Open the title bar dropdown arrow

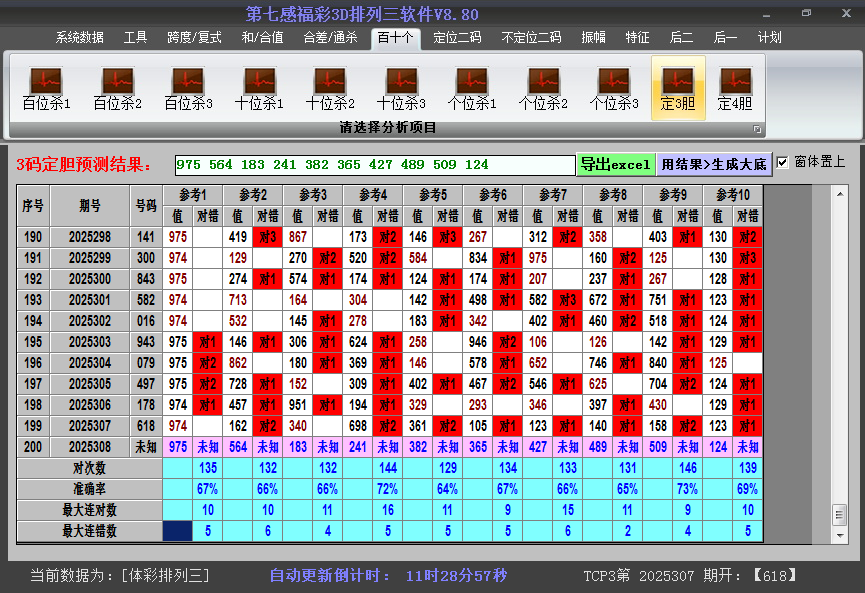(x=764, y=14)
